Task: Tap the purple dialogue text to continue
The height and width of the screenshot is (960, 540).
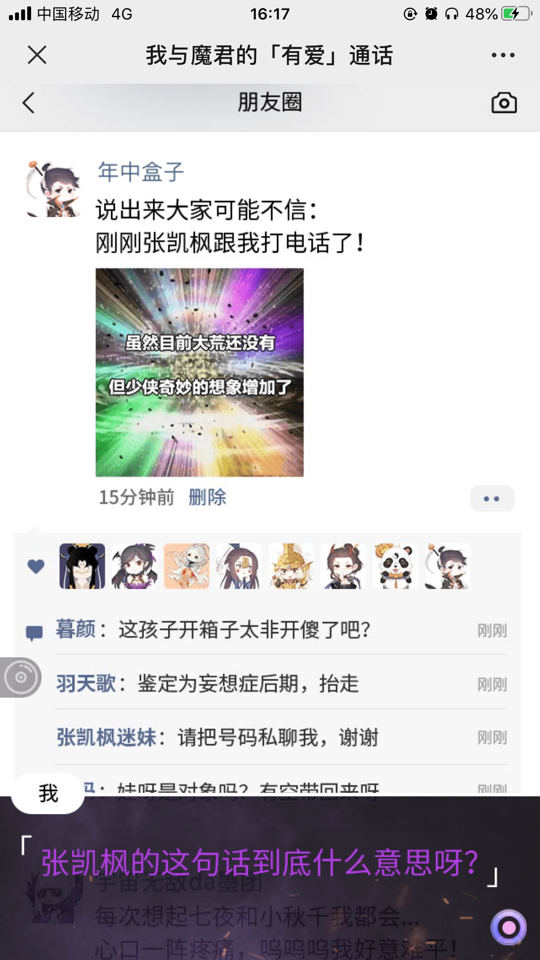Action: click(x=260, y=863)
